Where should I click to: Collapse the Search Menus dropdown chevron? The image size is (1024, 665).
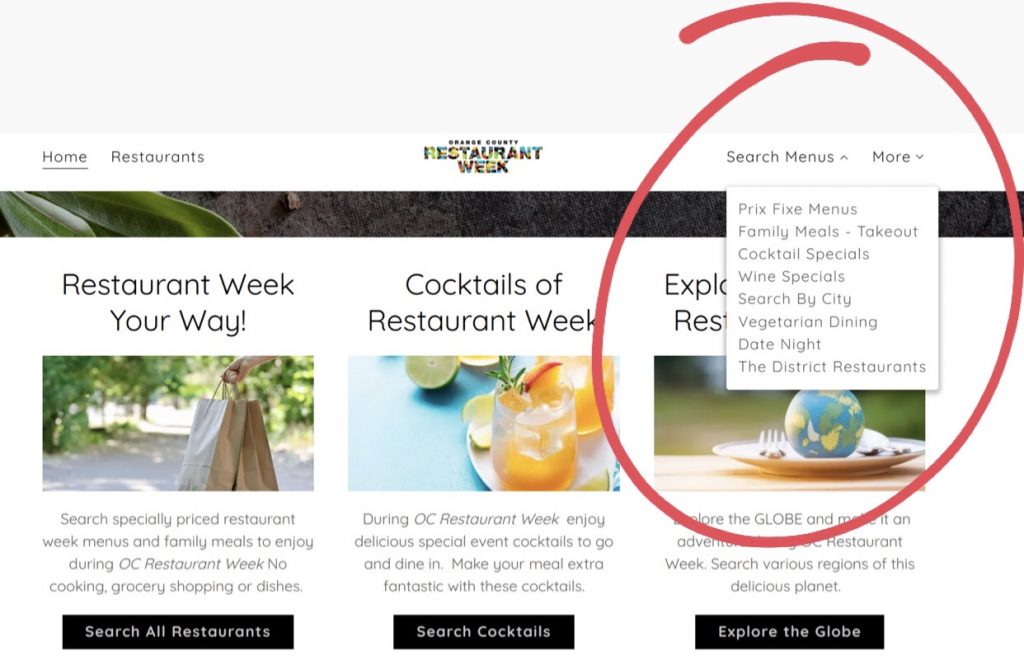(844, 157)
